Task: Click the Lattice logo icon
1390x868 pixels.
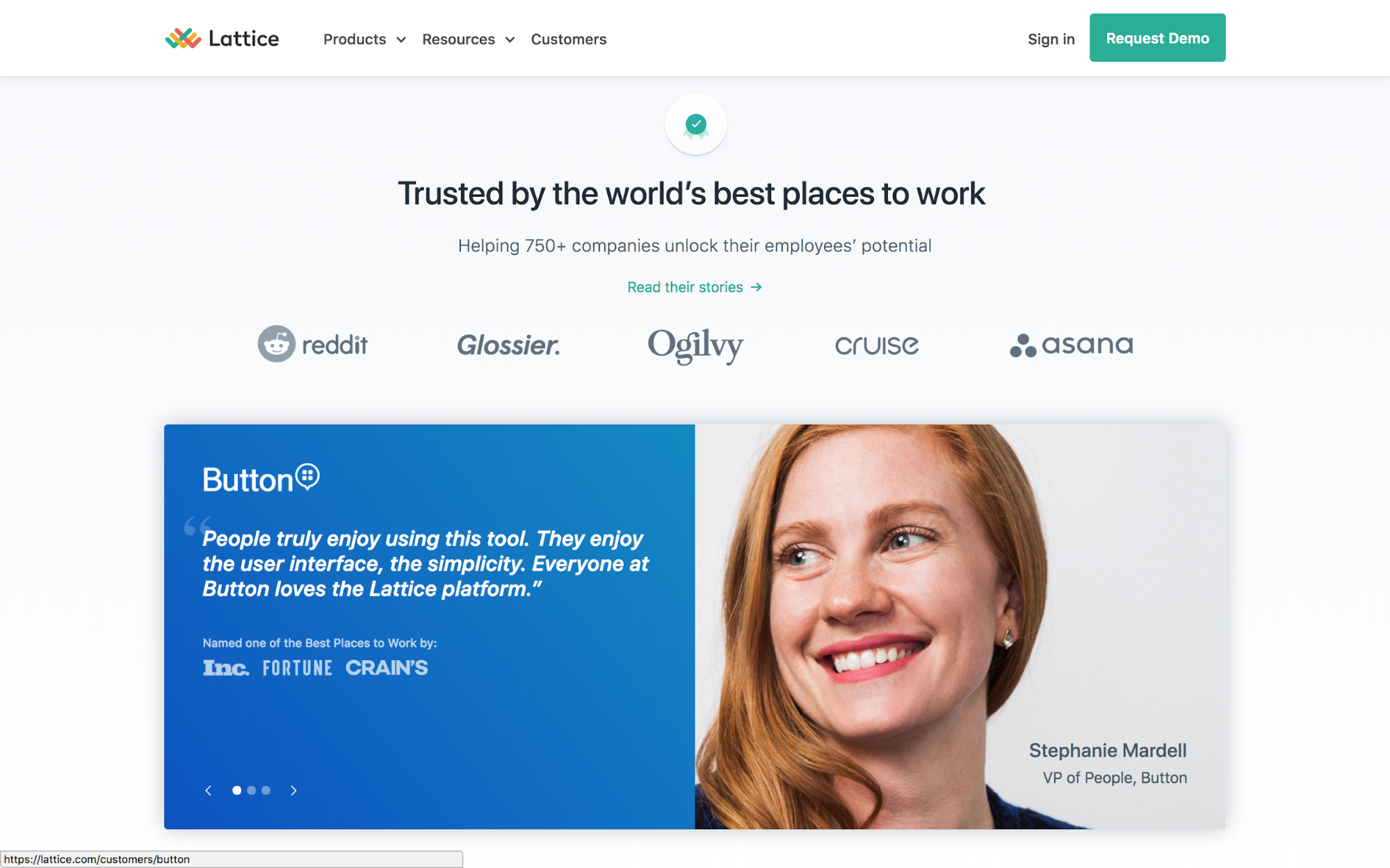Action: tap(183, 38)
